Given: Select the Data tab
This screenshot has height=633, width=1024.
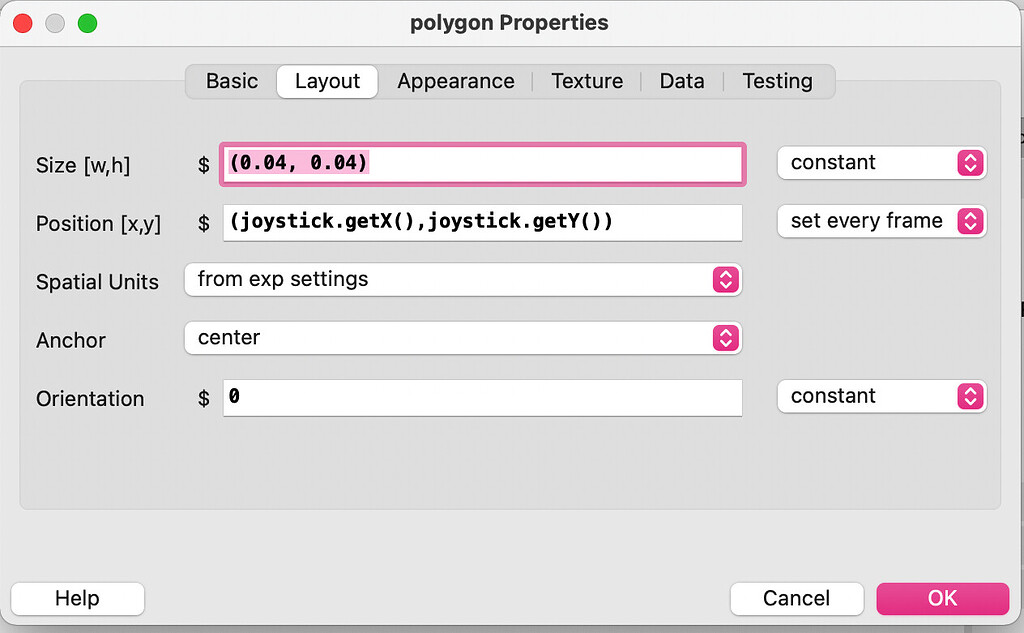Looking at the screenshot, I should [x=681, y=81].
